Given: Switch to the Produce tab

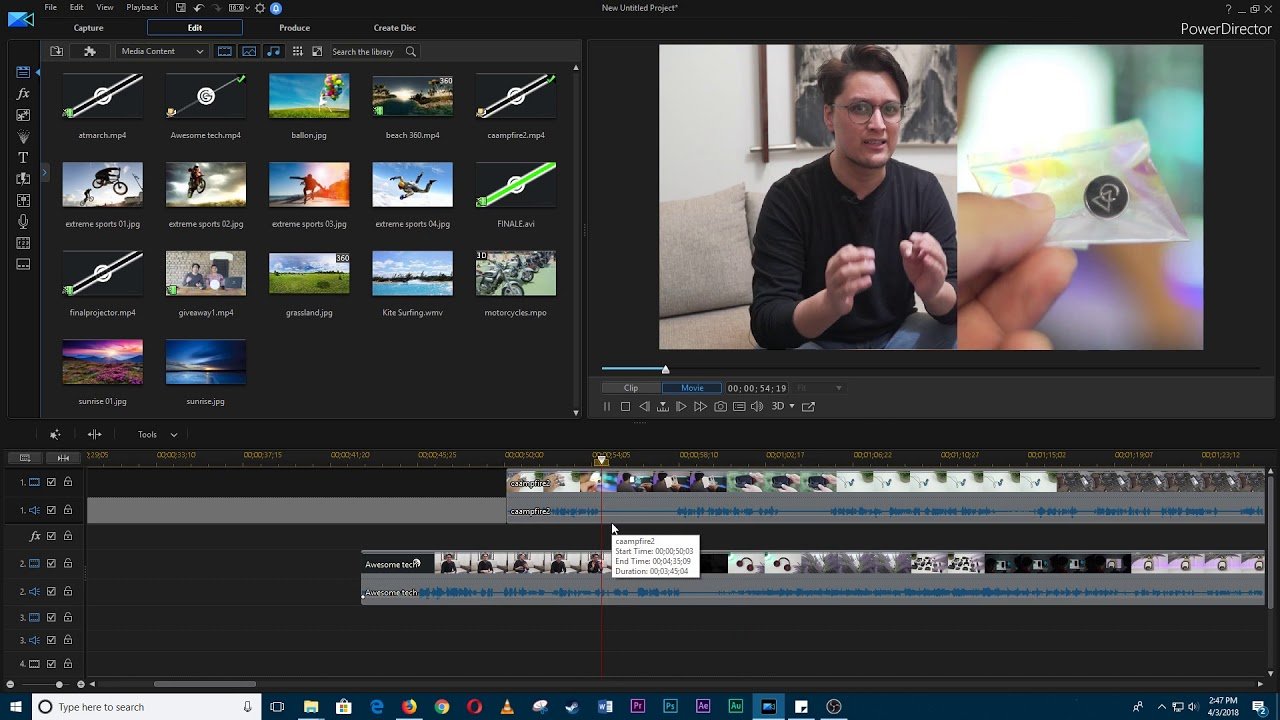Looking at the screenshot, I should tap(294, 28).
